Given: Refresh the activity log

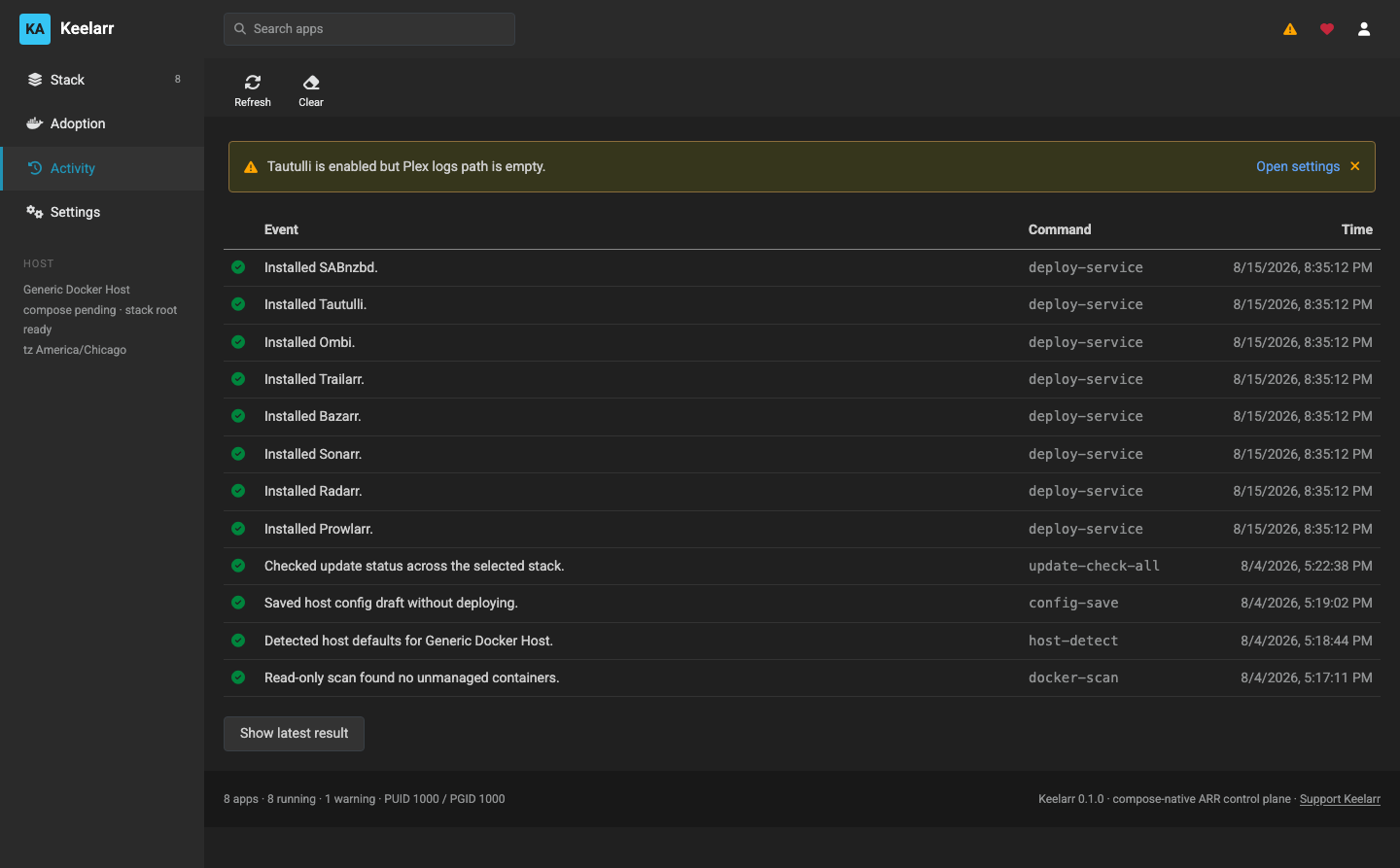Looking at the screenshot, I should pos(253,90).
